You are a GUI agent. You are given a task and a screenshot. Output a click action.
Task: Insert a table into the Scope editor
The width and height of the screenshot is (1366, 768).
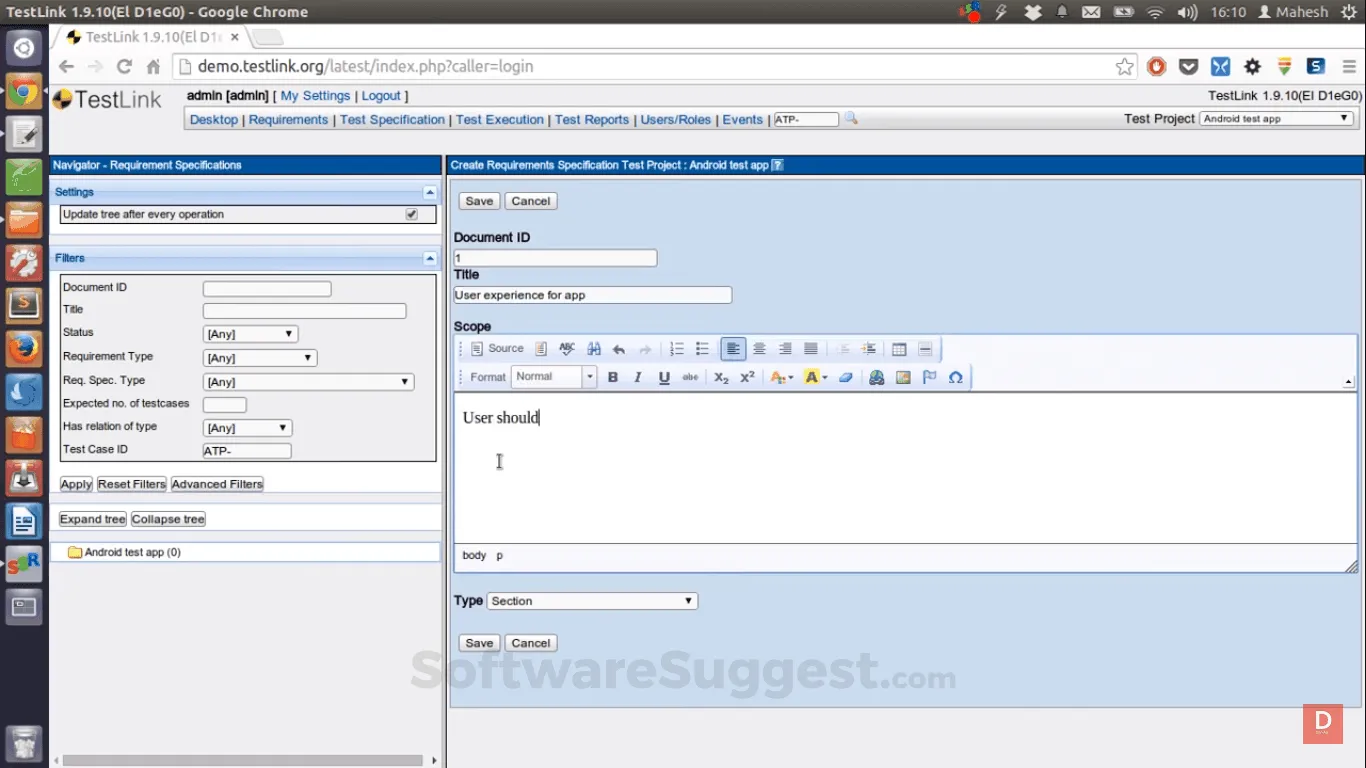coord(899,349)
